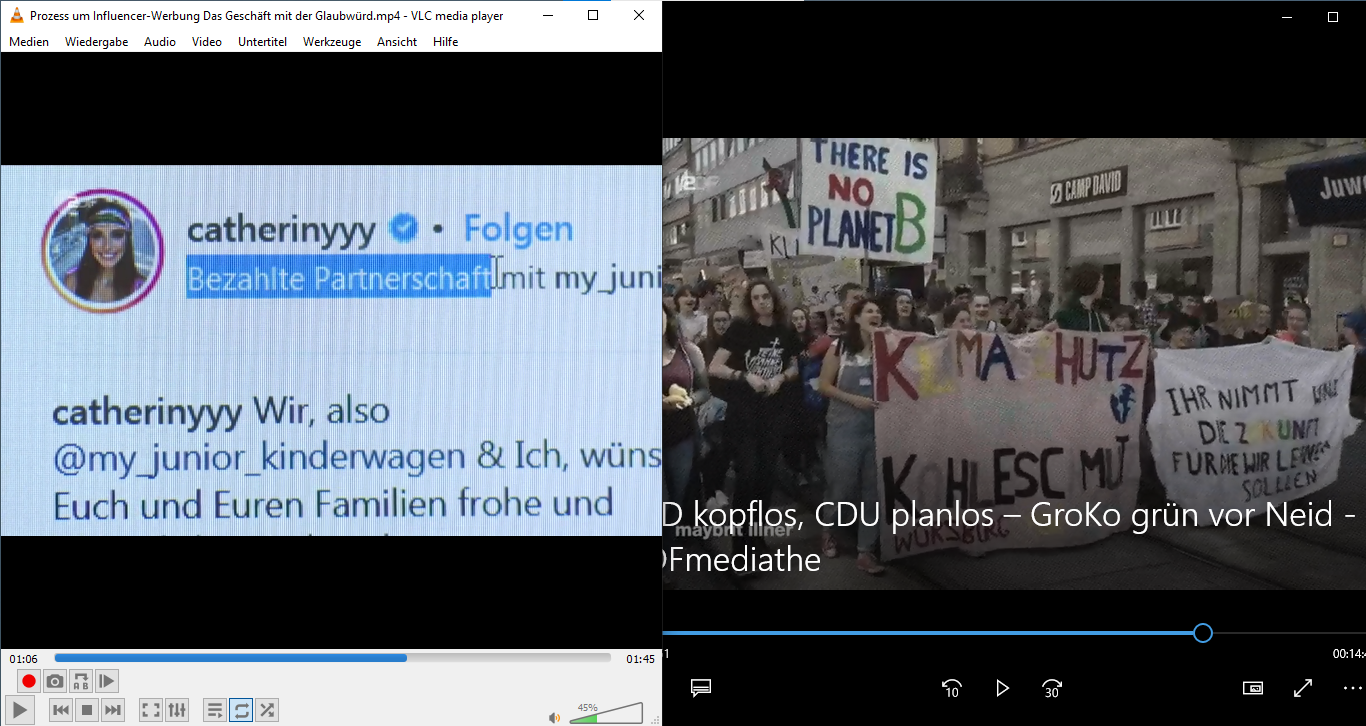The height and width of the screenshot is (726, 1366).
Task: Open VLC extended settings equalizer icon
Action: point(177,710)
